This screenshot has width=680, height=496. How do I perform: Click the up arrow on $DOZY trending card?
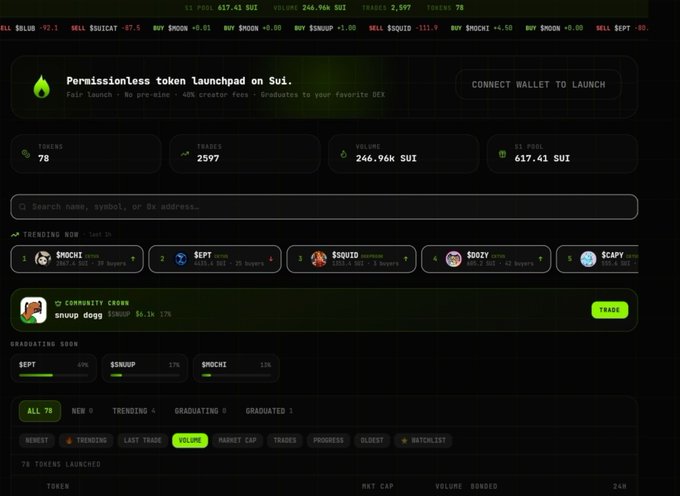pyautogui.click(x=541, y=259)
